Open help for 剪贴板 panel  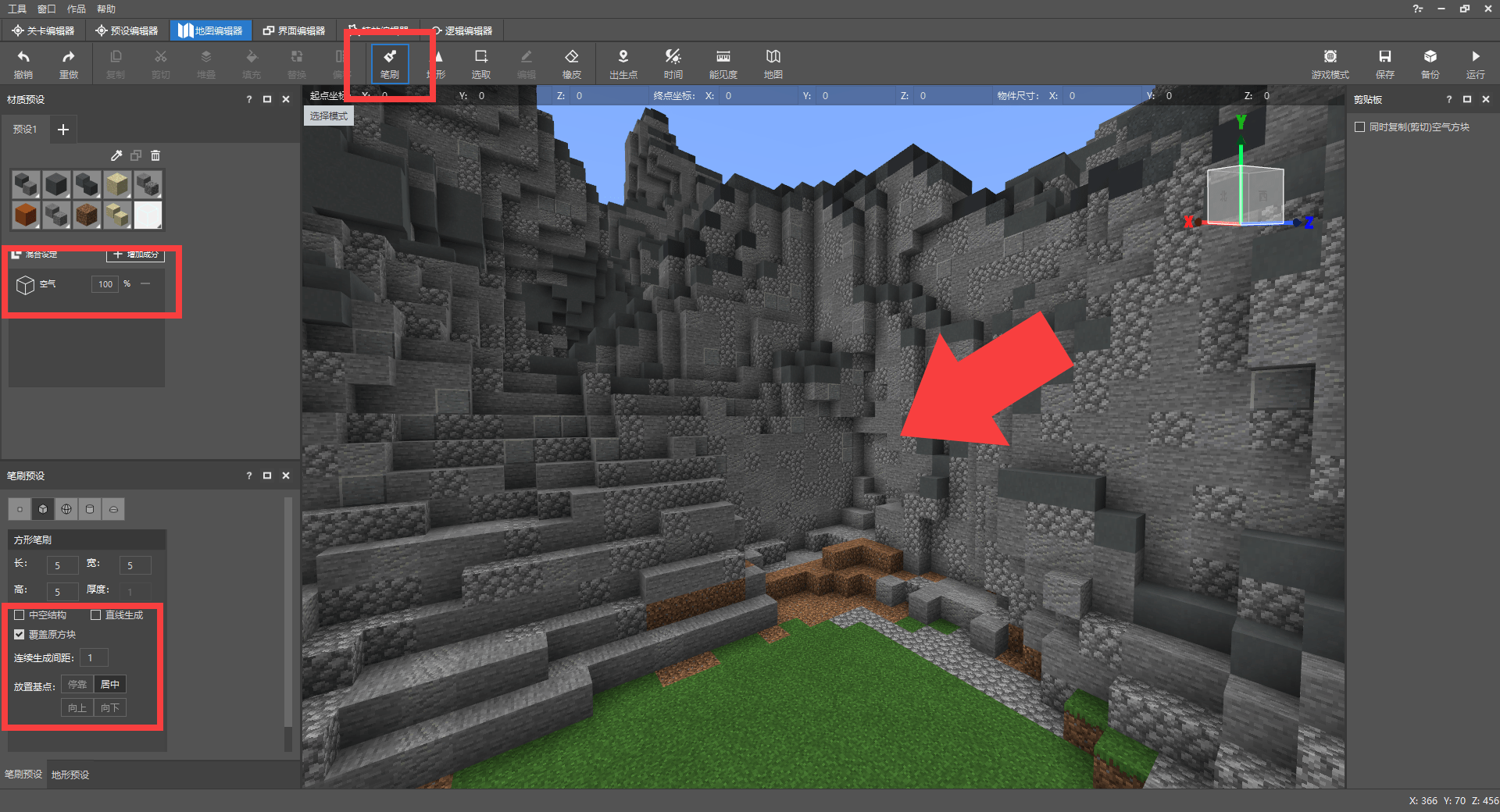click(x=1449, y=100)
